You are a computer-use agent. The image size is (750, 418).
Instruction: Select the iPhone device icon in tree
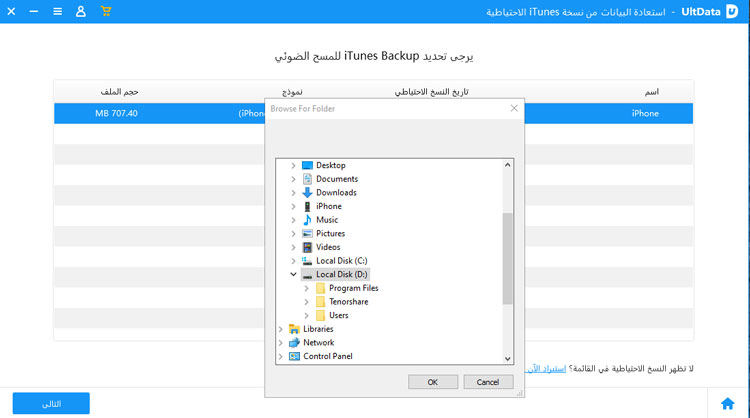pyautogui.click(x=307, y=207)
